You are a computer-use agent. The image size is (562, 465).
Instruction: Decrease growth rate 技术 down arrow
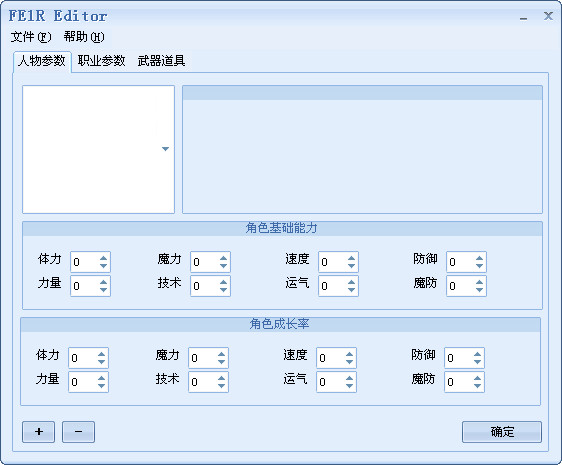point(222,385)
